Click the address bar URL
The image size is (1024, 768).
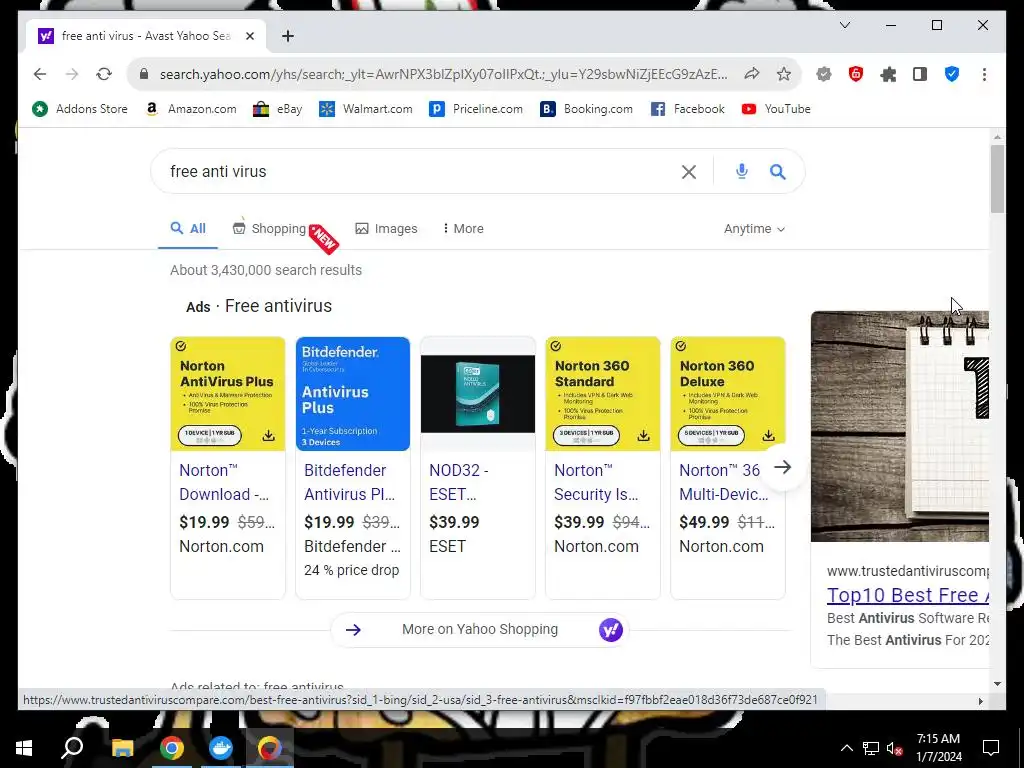point(443,74)
